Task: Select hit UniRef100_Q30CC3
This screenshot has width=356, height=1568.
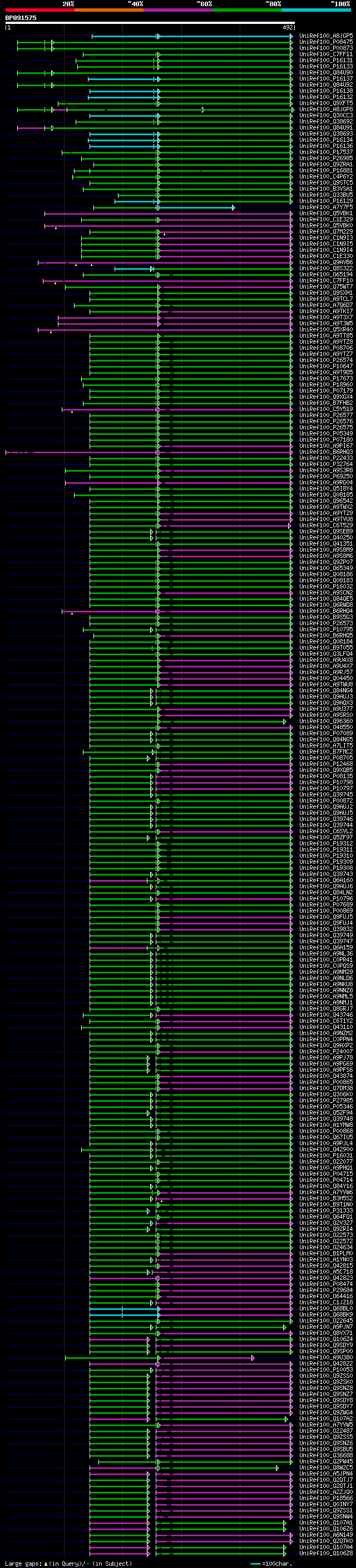Action: pyautogui.click(x=325, y=116)
